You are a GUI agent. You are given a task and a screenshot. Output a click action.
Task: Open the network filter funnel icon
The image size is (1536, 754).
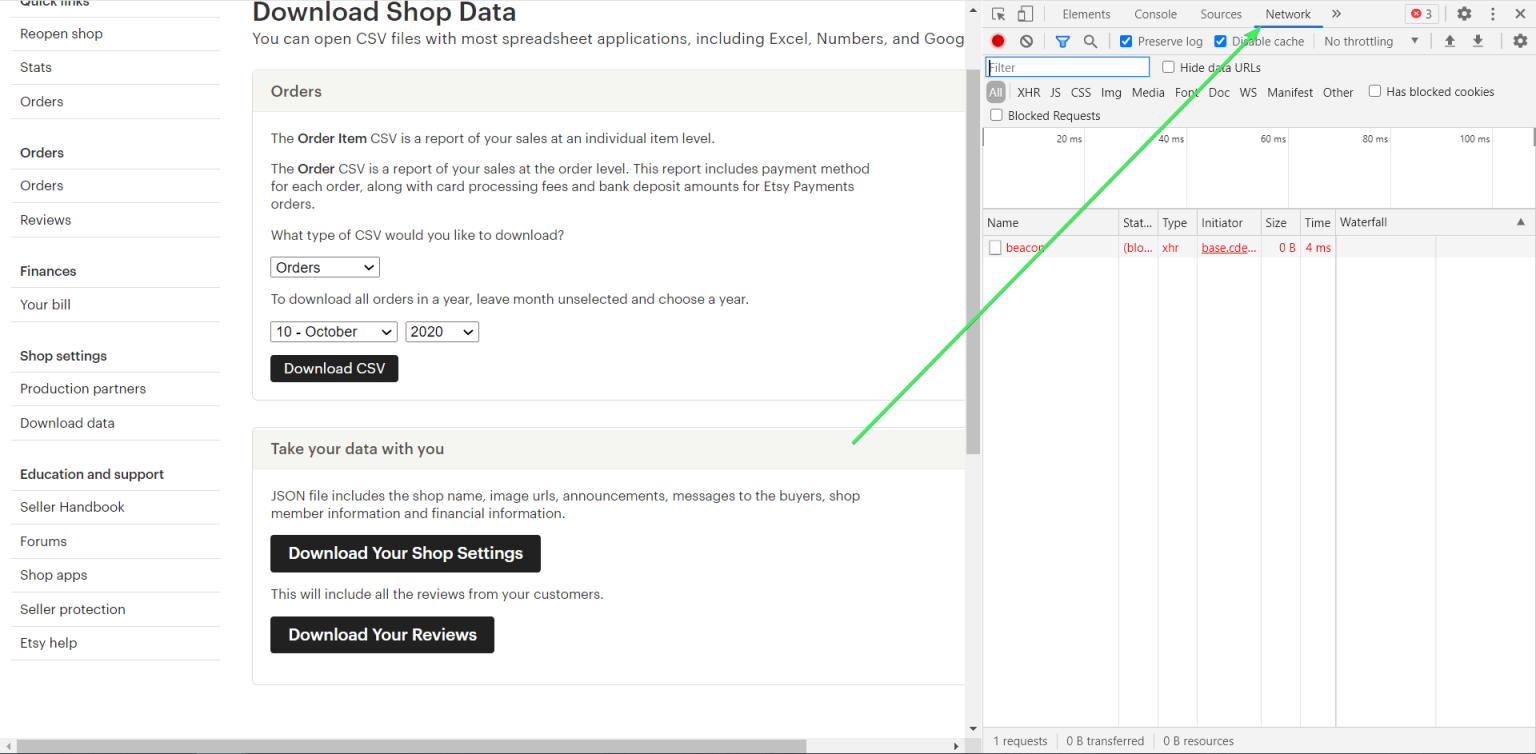pos(1062,41)
